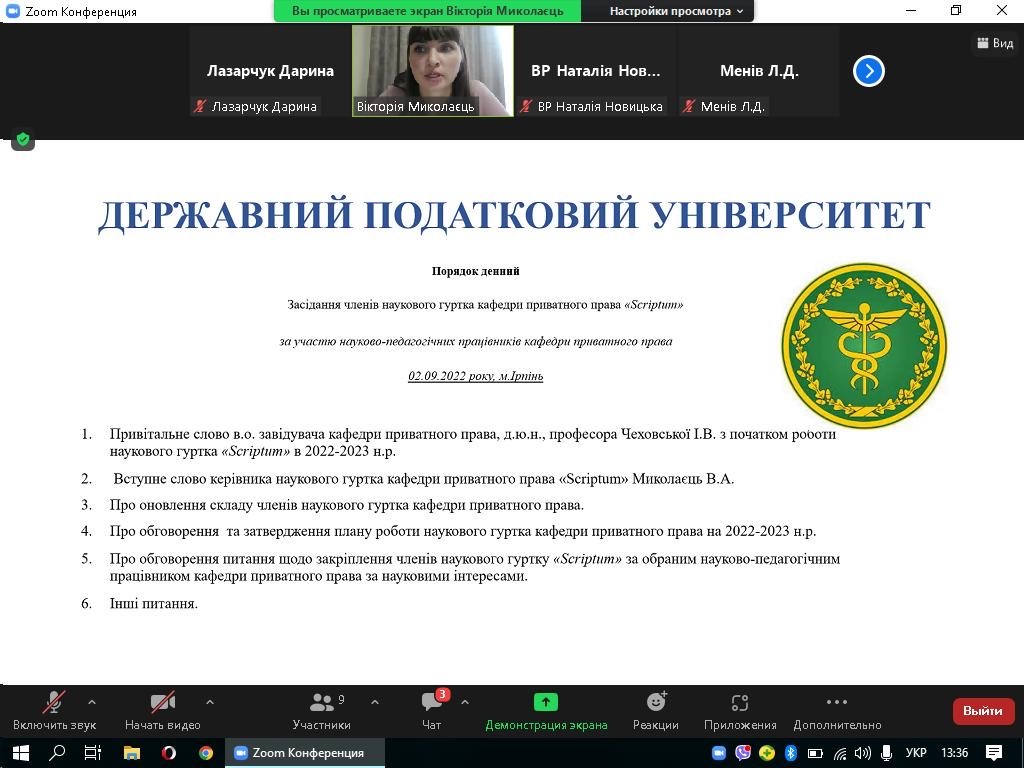1024x768 pixels.
Task: Open the Участники participants panel
Action: point(321,711)
